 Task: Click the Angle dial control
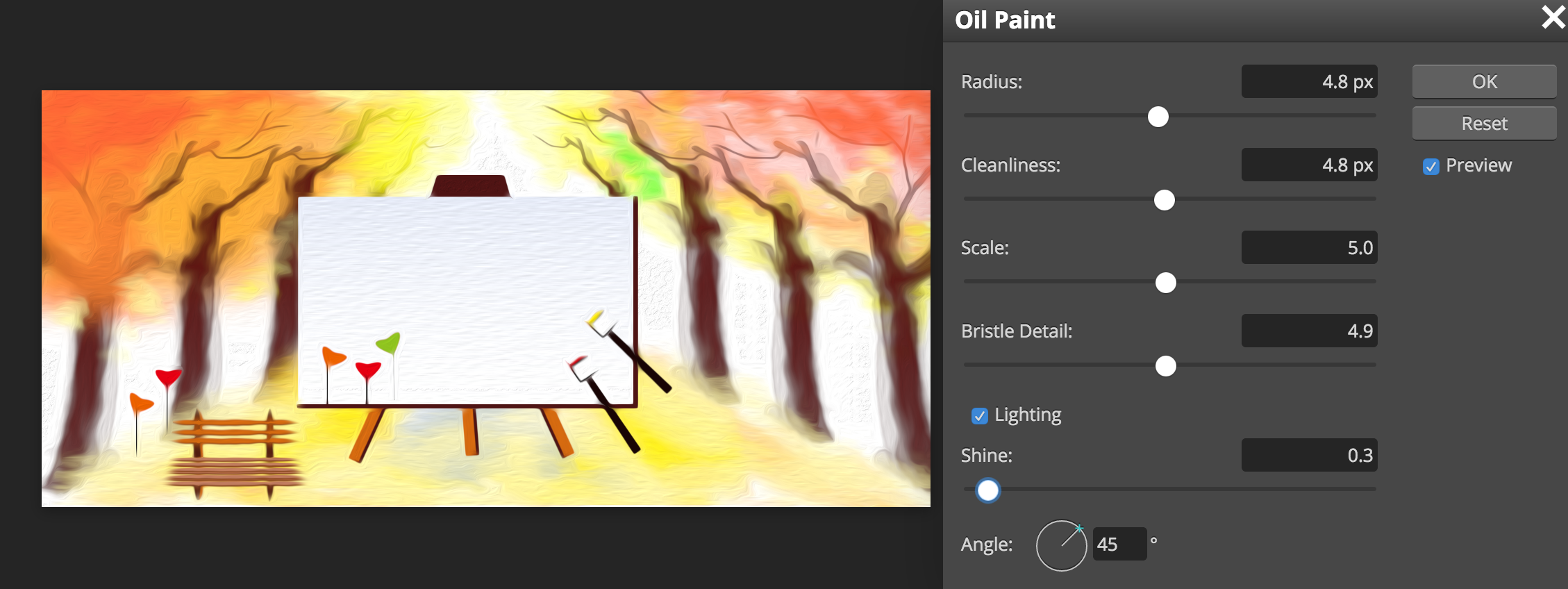pos(1061,546)
